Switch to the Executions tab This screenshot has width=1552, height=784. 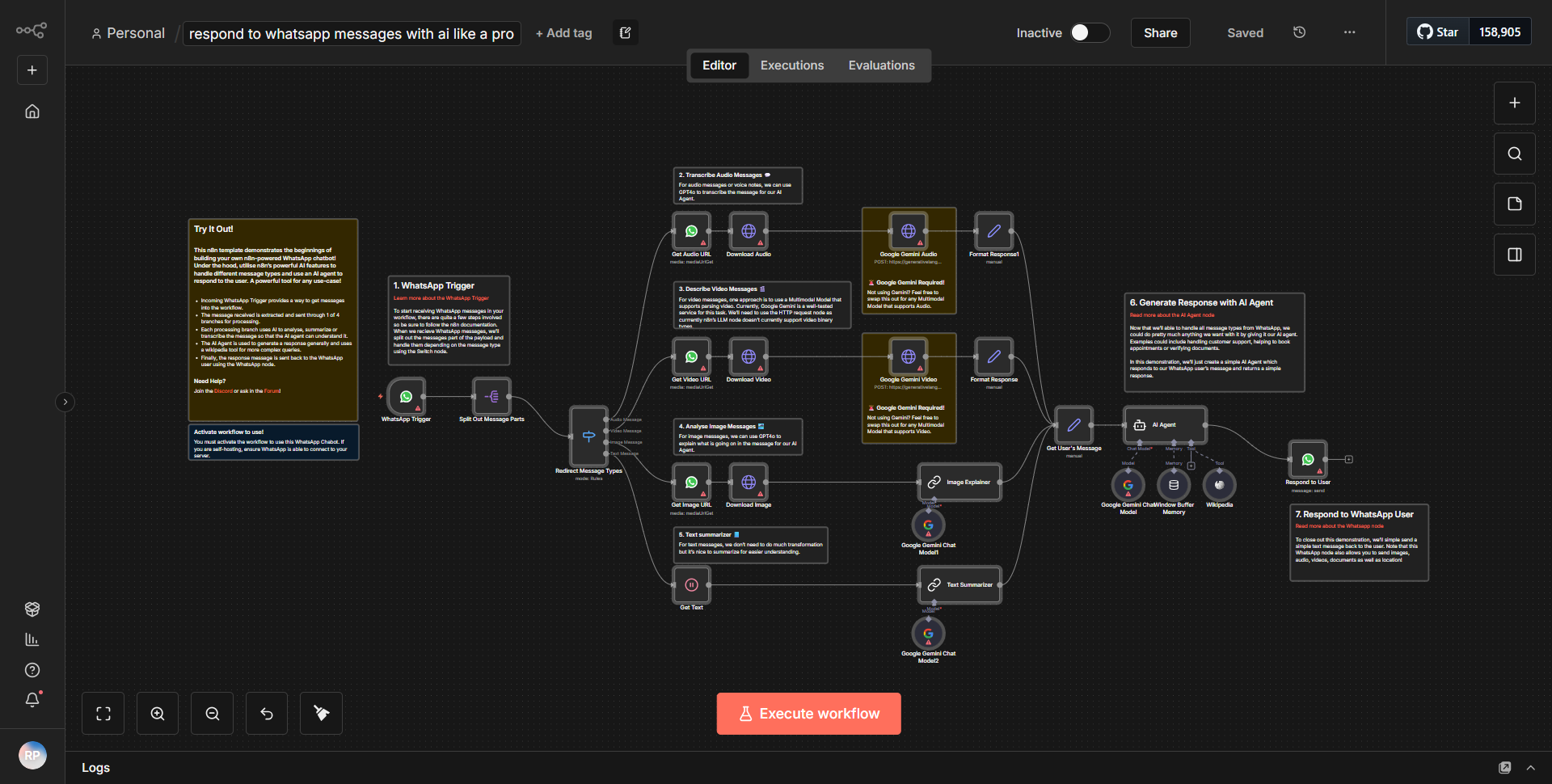792,65
